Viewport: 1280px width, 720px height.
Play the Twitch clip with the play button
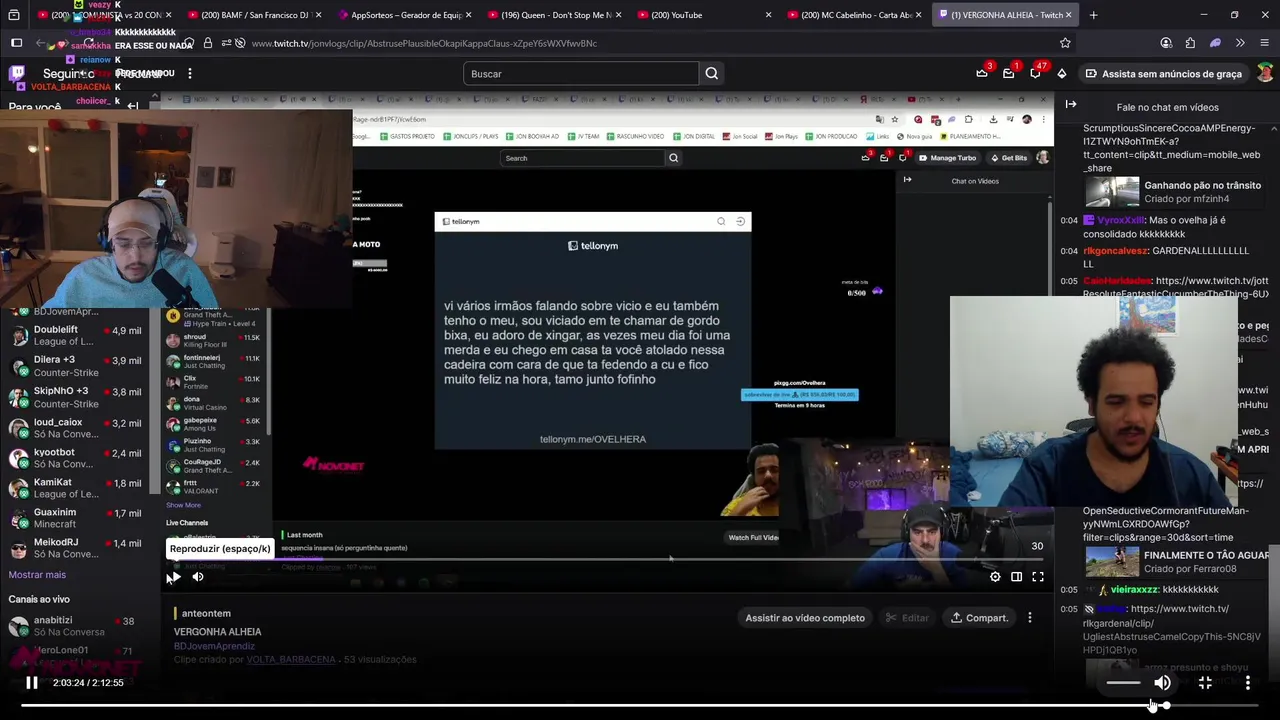[x=174, y=577]
